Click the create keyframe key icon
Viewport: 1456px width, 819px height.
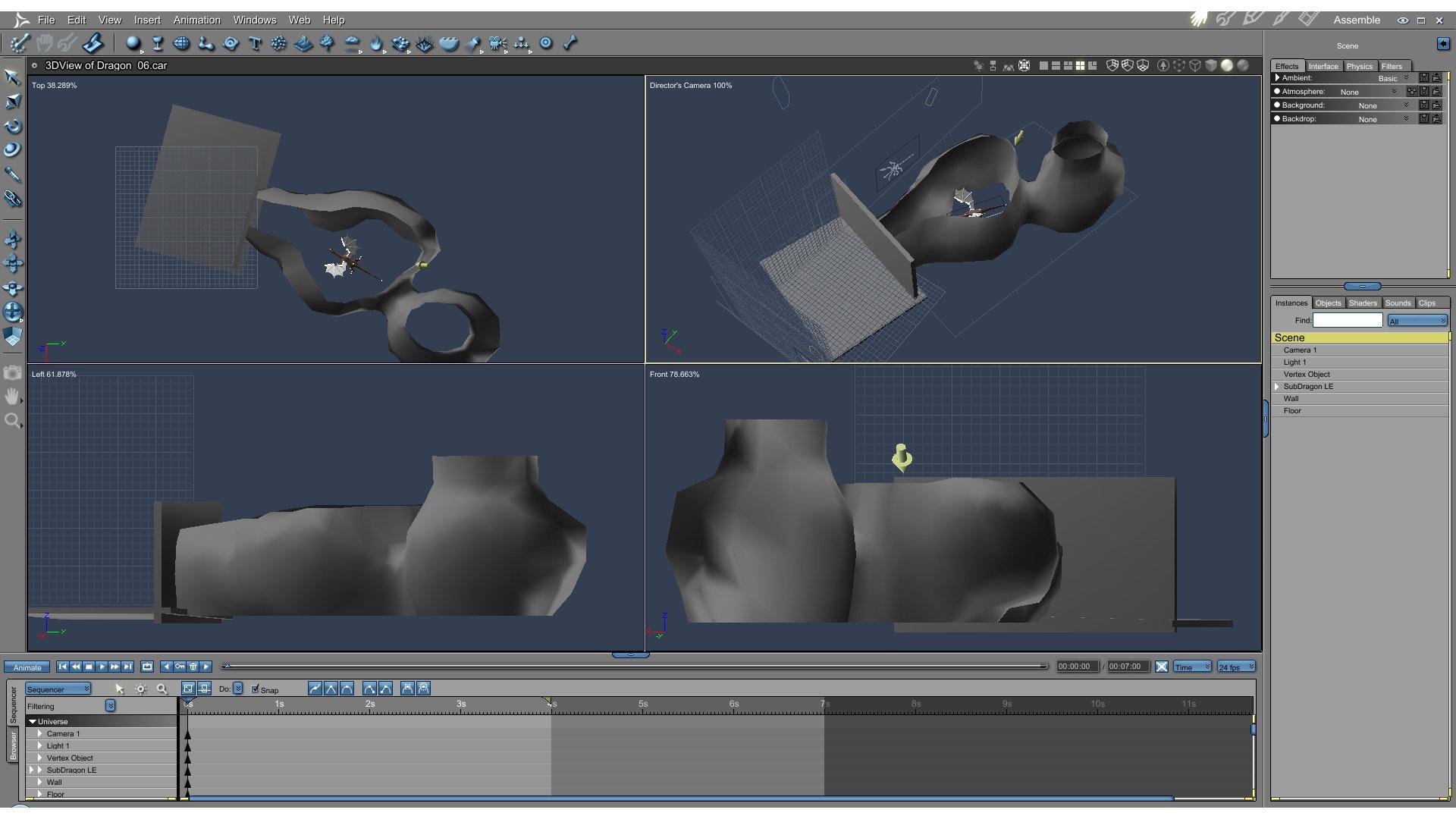click(180, 667)
